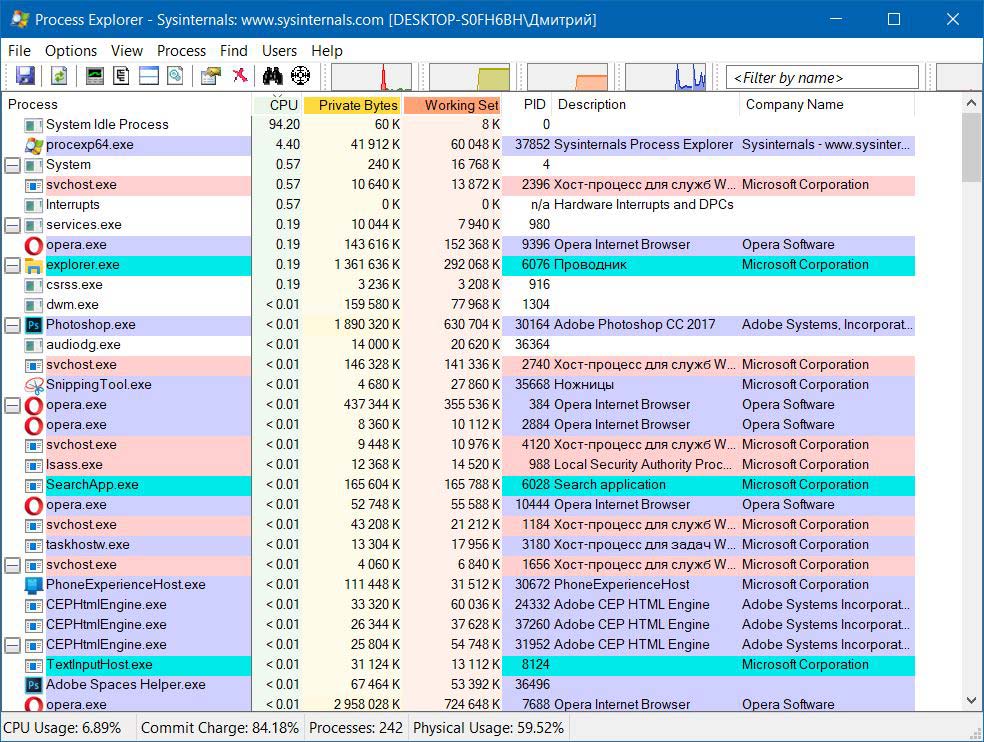This screenshot has width=984, height=742.
Task: Sort by the CPU column header
Action: (x=277, y=105)
